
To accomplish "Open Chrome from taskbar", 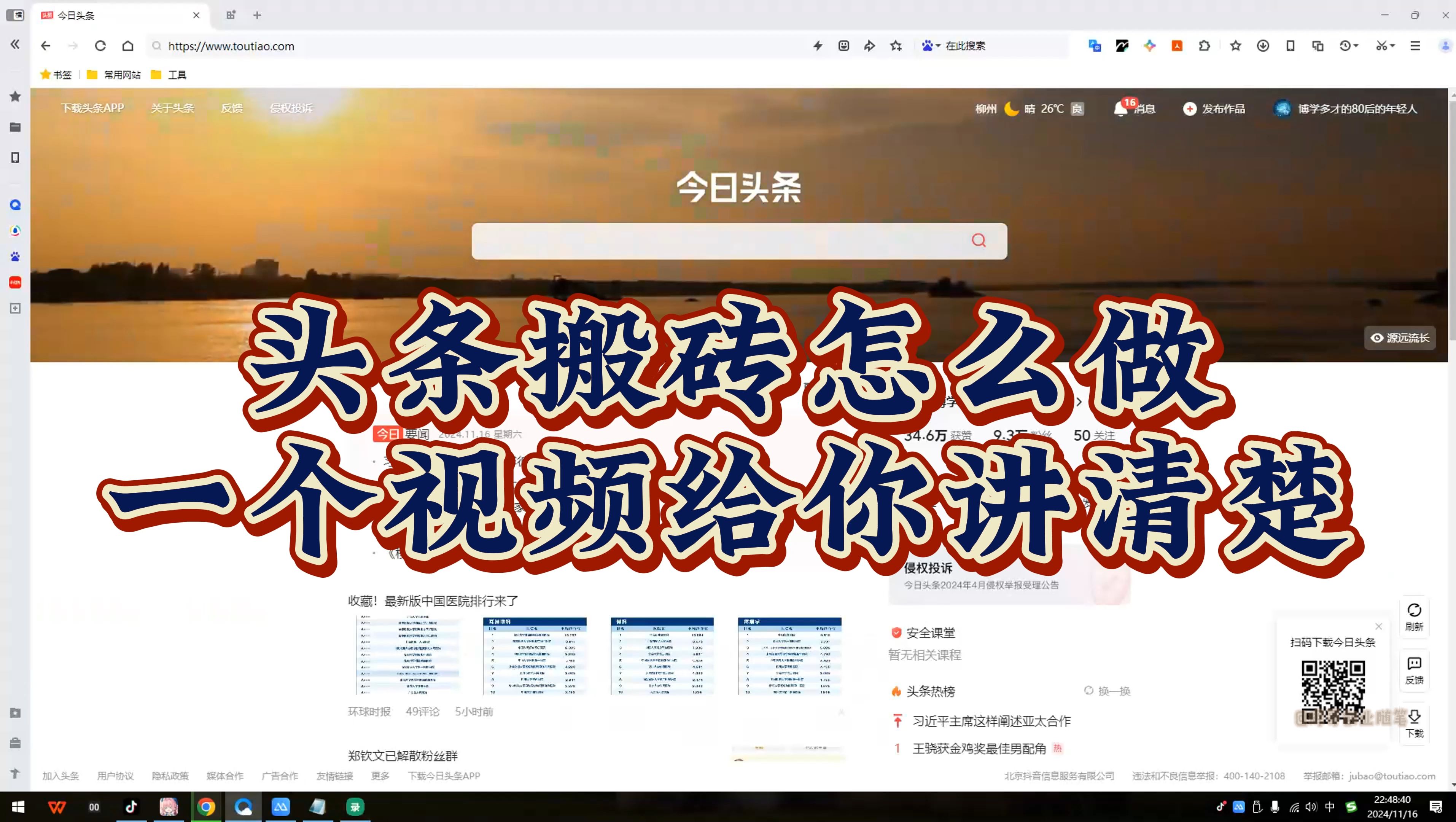I will click(206, 807).
